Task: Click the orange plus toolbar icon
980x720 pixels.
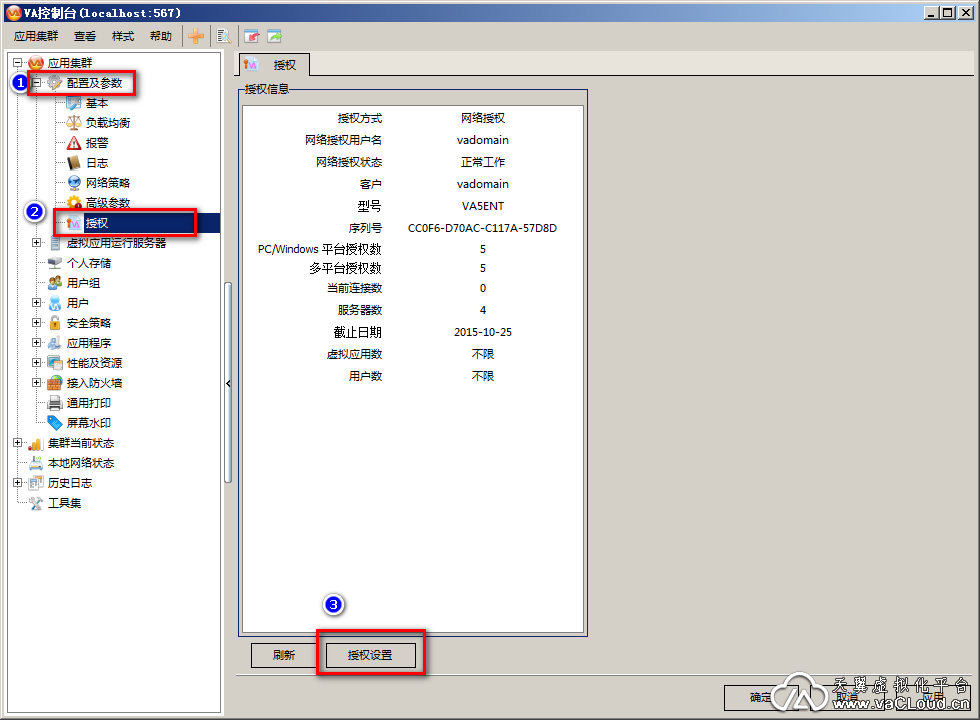Action: tap(196, 36)
